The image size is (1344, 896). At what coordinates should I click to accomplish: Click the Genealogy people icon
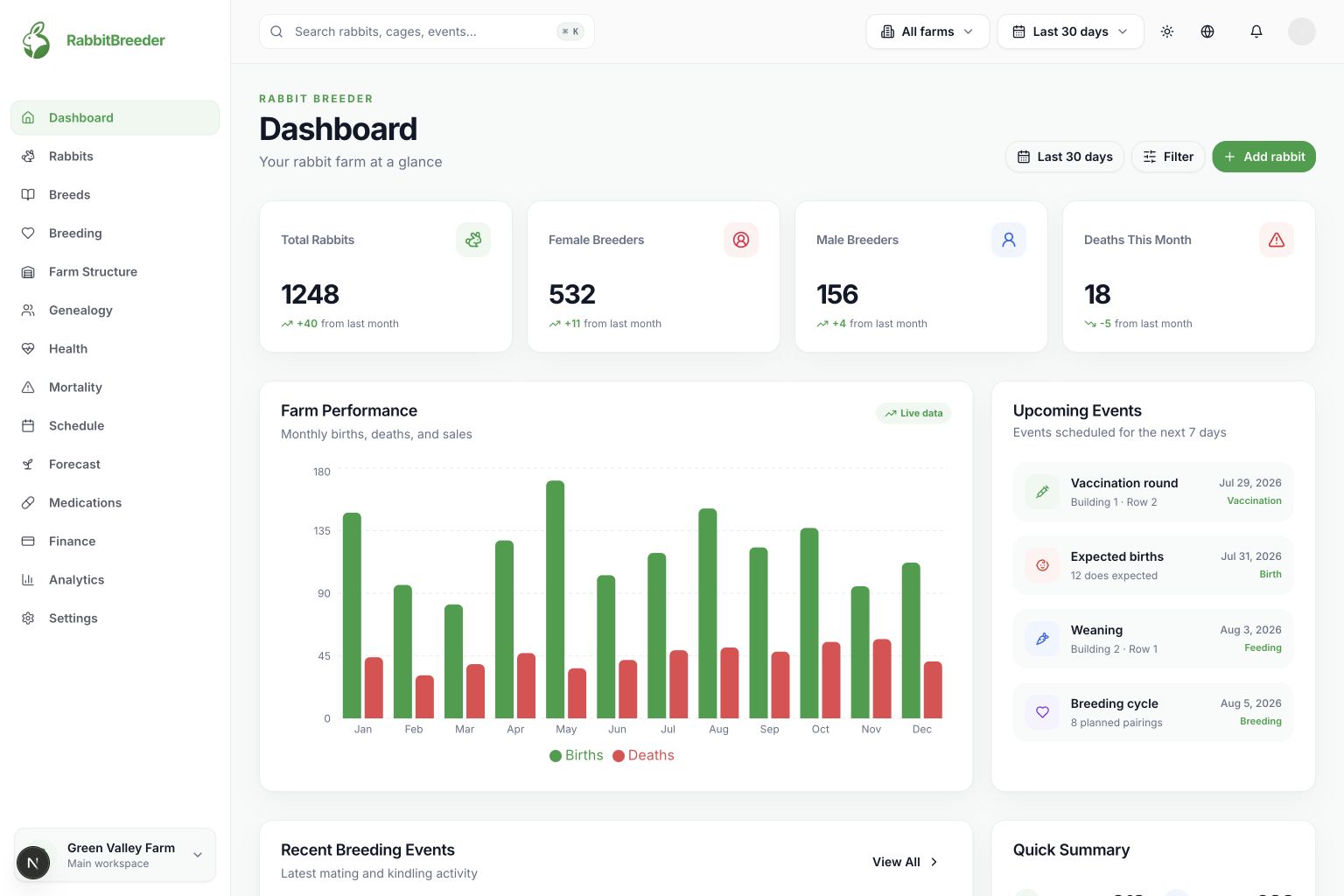pyautogui.click(x=28, y=310)
